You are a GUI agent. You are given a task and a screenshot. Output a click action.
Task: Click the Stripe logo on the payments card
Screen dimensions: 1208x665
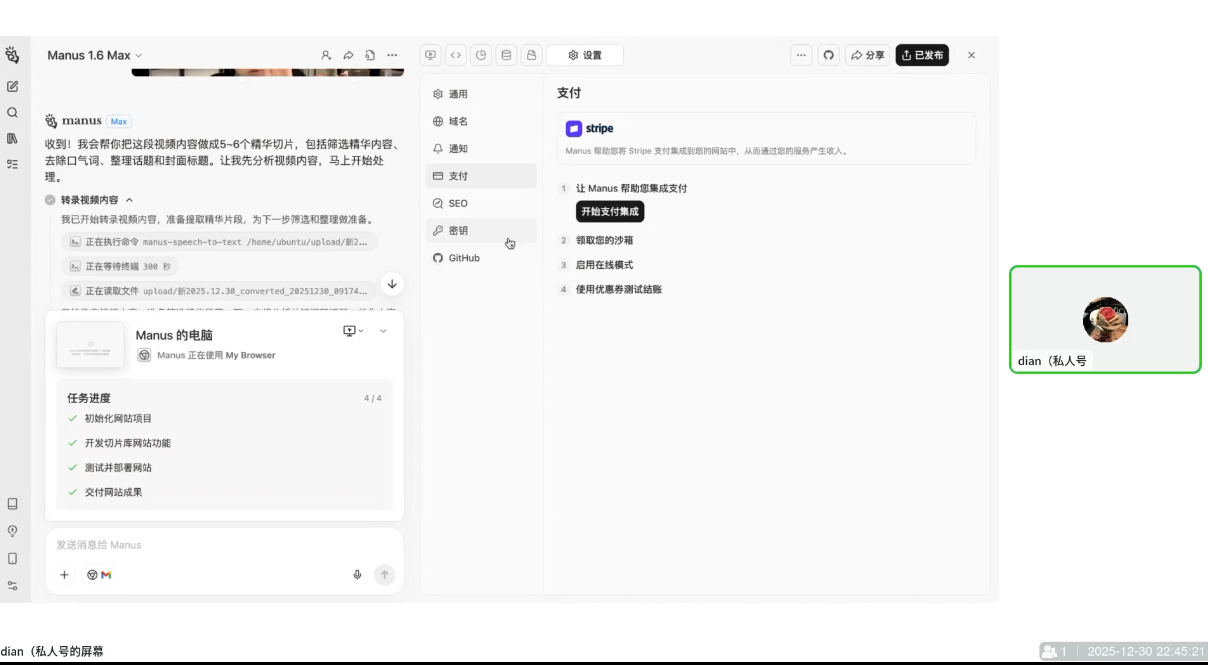(x=575, y=128)
